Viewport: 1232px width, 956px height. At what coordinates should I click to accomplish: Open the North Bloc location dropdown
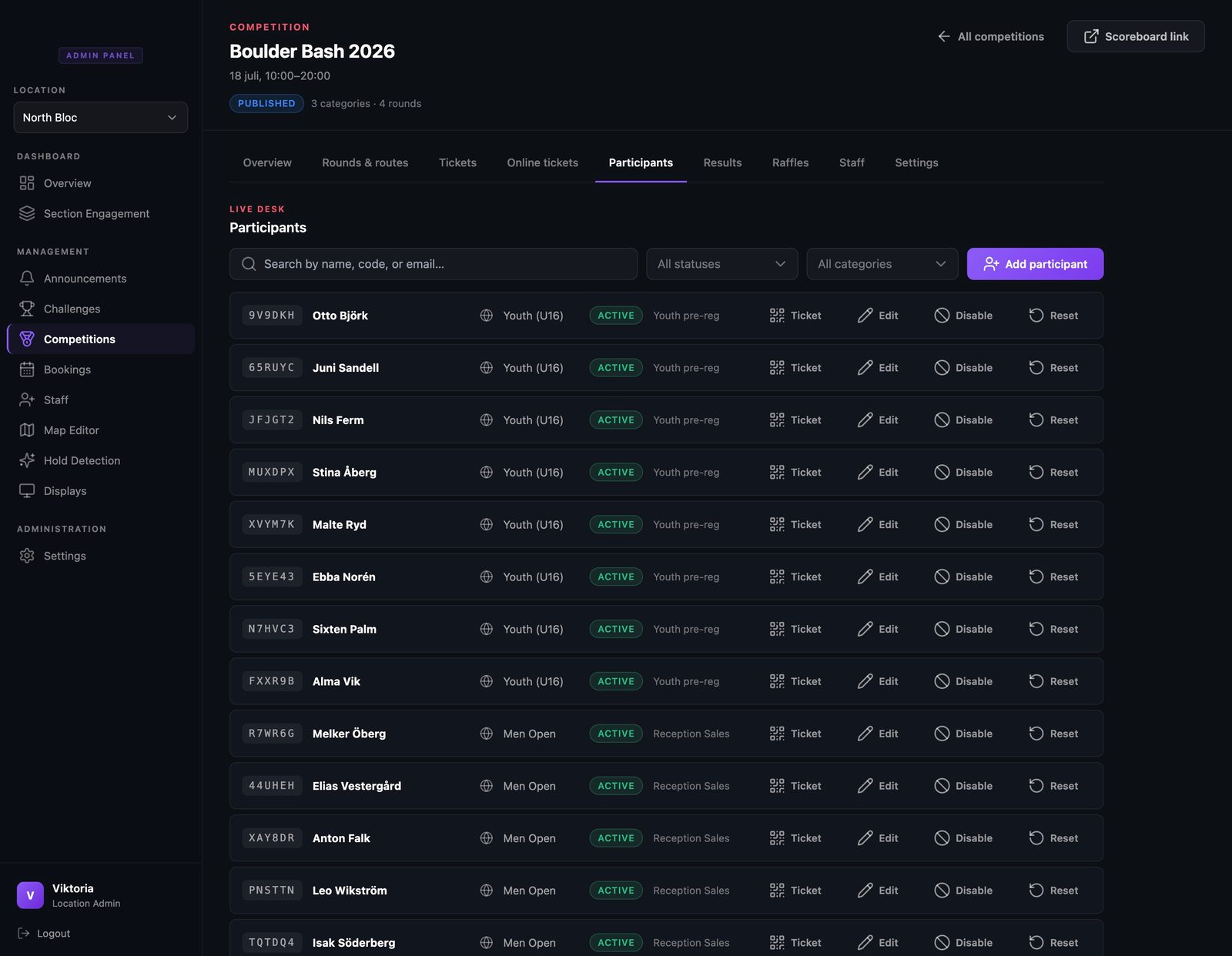(x=101, y=118)
